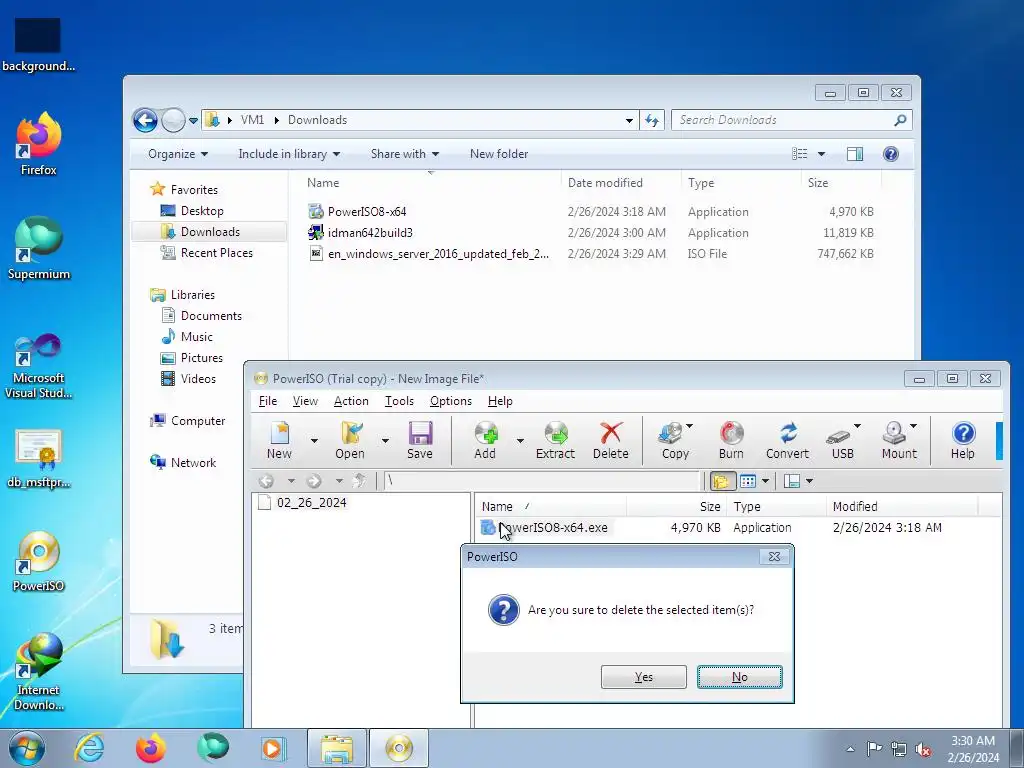Click the Open toolbar icon in PowerISO
1024x768 pixels.
350,440
